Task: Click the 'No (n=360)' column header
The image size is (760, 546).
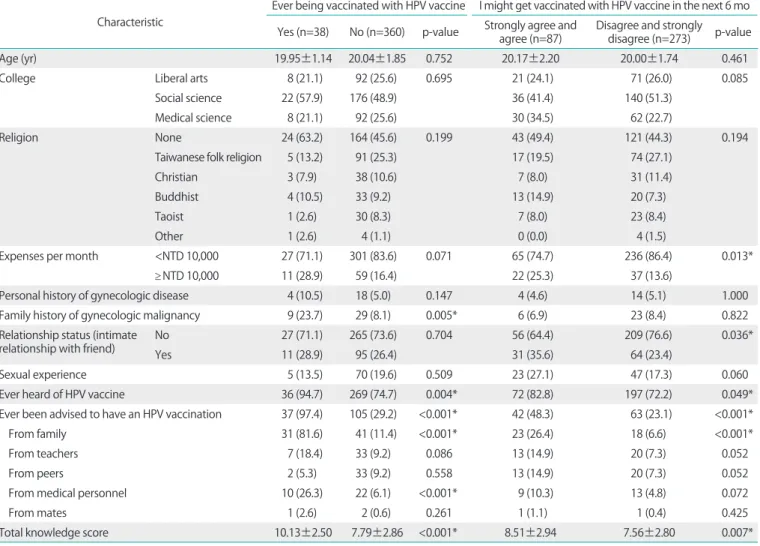Action: 377,32
